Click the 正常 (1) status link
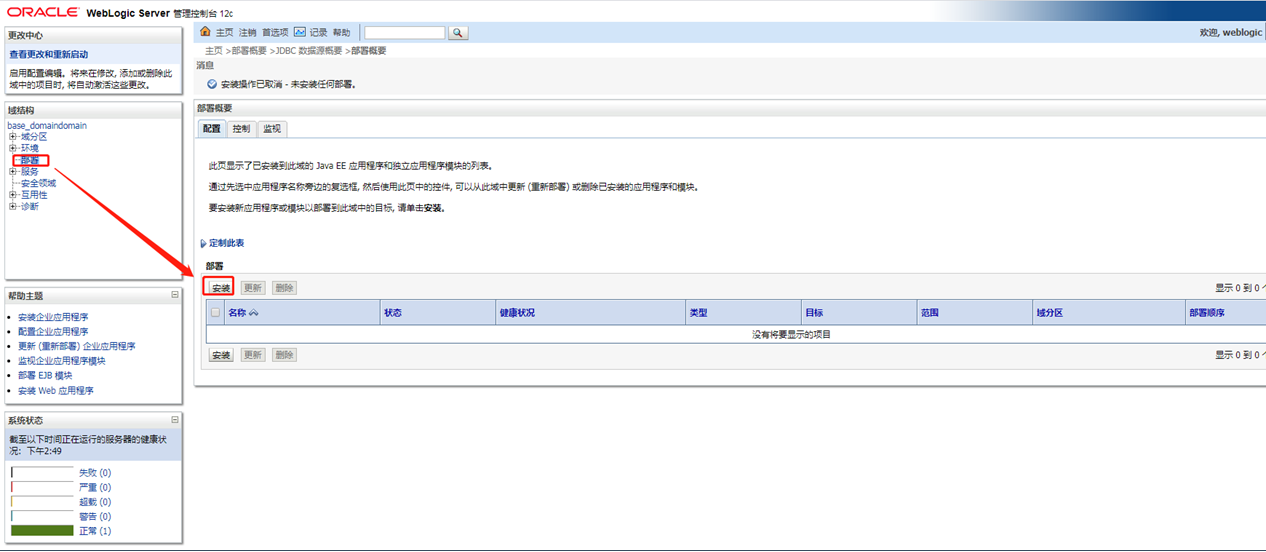 point(95,531)
